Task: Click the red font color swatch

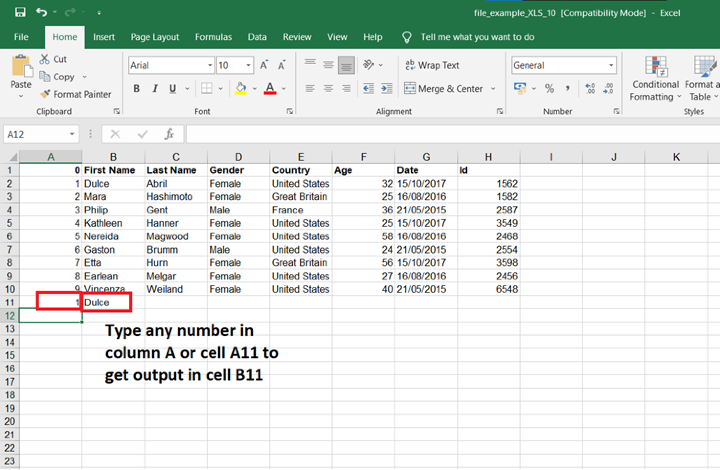Action: tap(269, 89)
